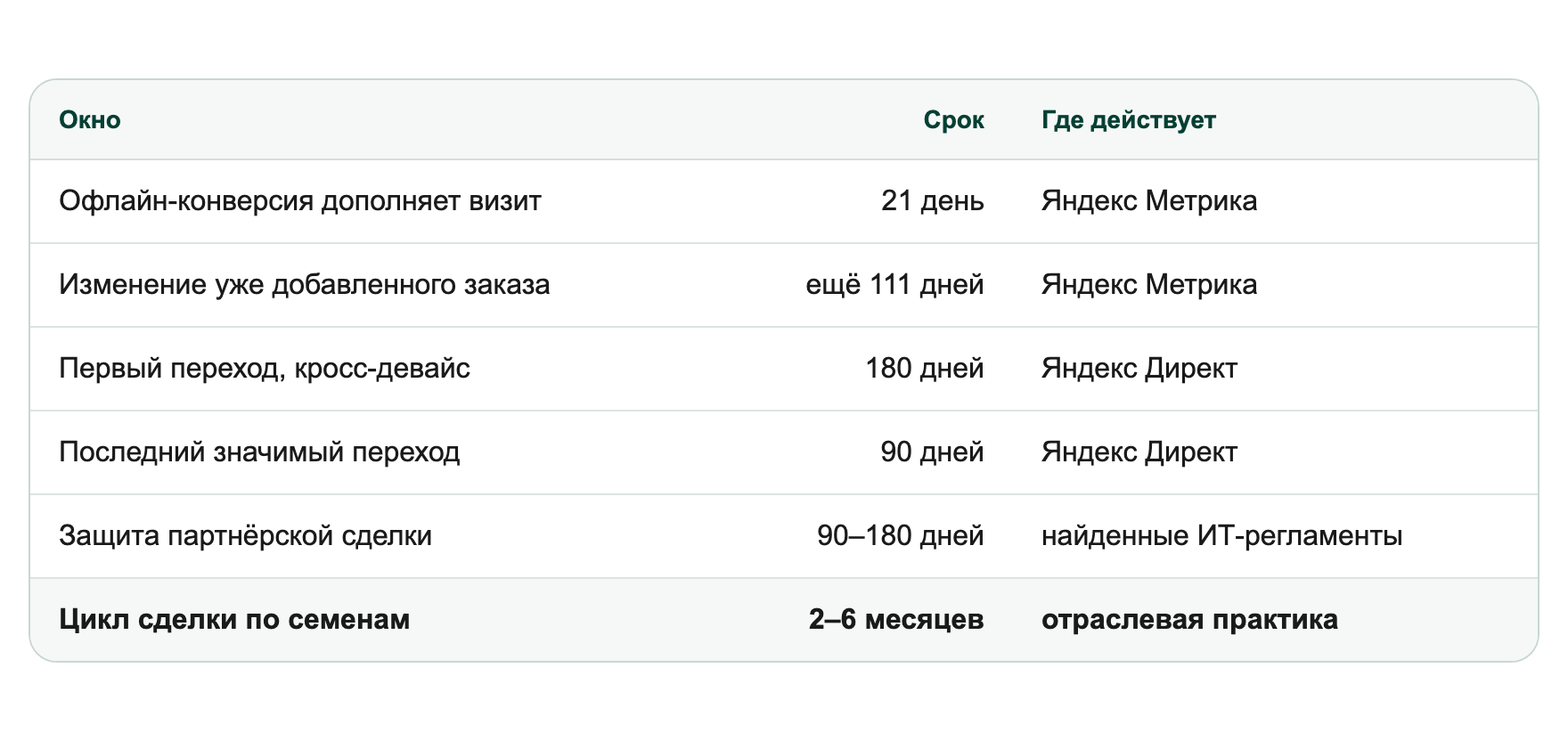Screen dimensions: 1568x741
Task: Select the "21 день" value
Action: (x=933, y=201)
